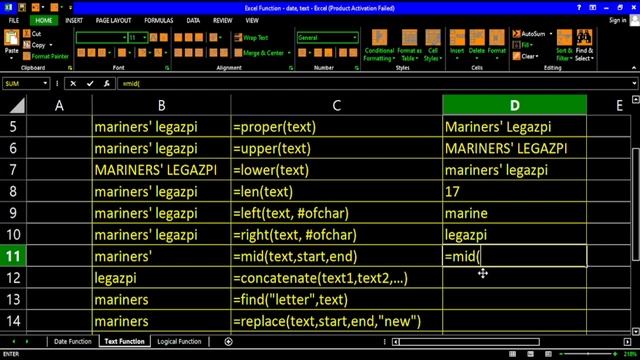Click the Center alignment icon
This screenshot has height=360, width=640.
189,52
